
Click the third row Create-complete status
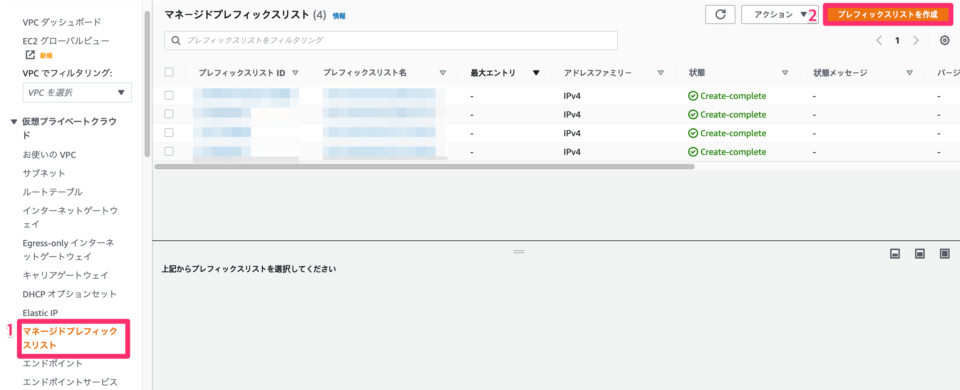click(x=727, y=133)
